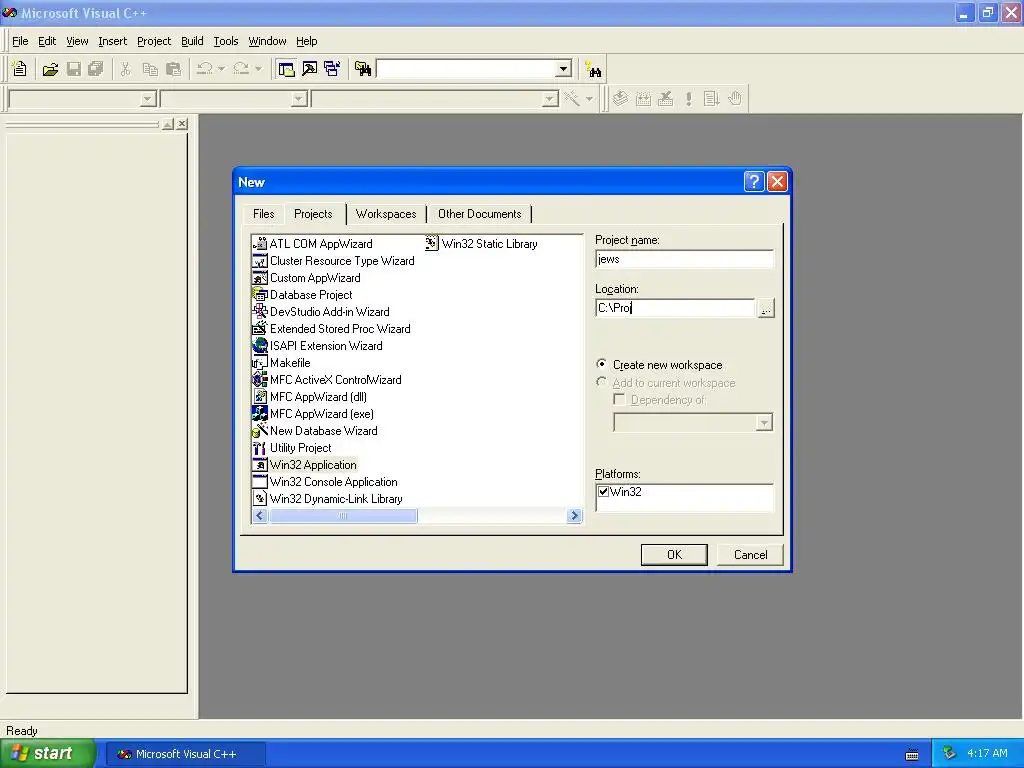1024x768 pixels.
Task: Open the Build menu
Action: point(192,41)
